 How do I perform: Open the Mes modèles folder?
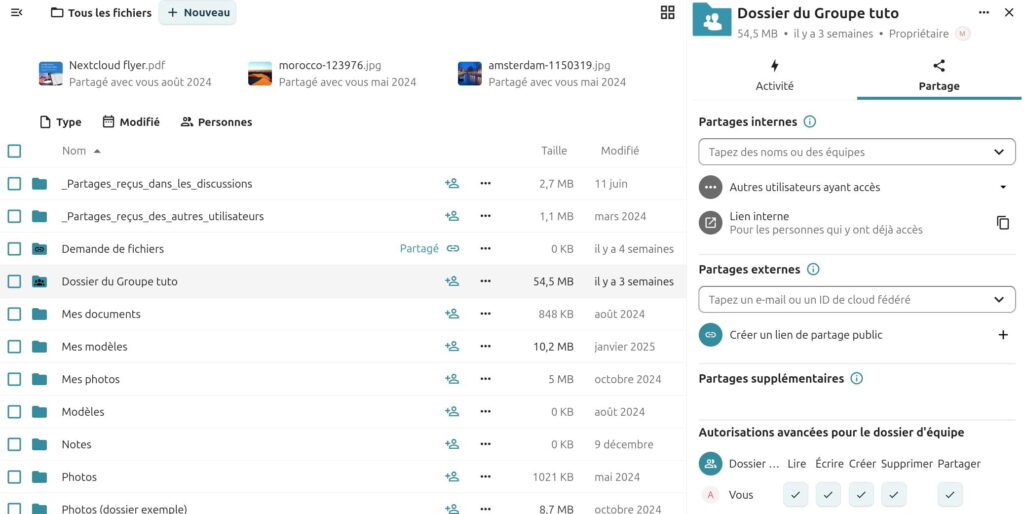click(95, 347)
